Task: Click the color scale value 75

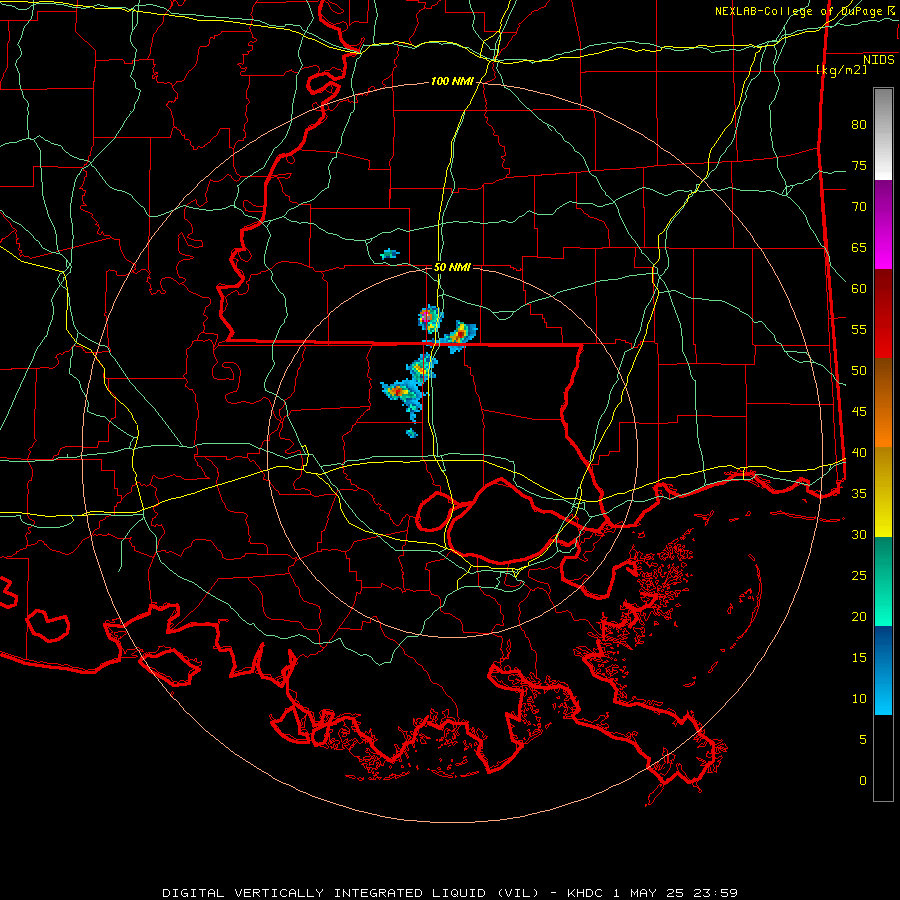Action: tap(859, 166)
